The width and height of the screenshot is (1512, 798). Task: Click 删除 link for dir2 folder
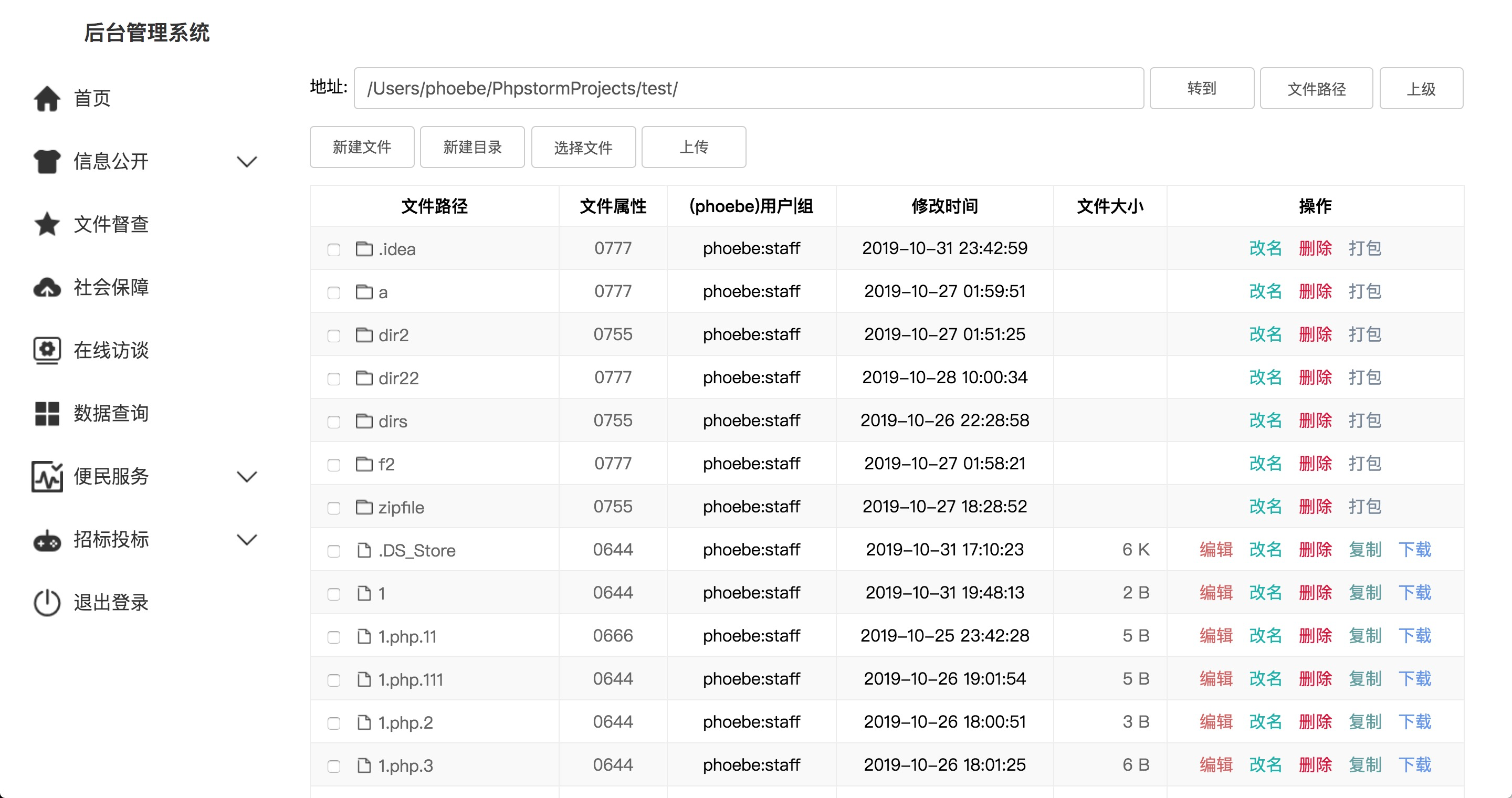click(x=1315, y=334)
